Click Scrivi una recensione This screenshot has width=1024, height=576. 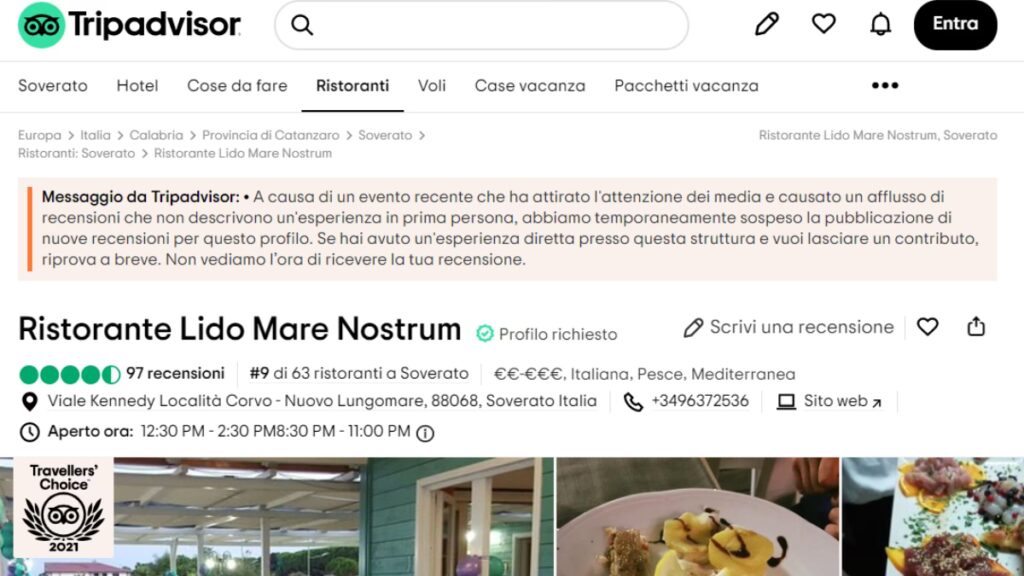[788, 327]
